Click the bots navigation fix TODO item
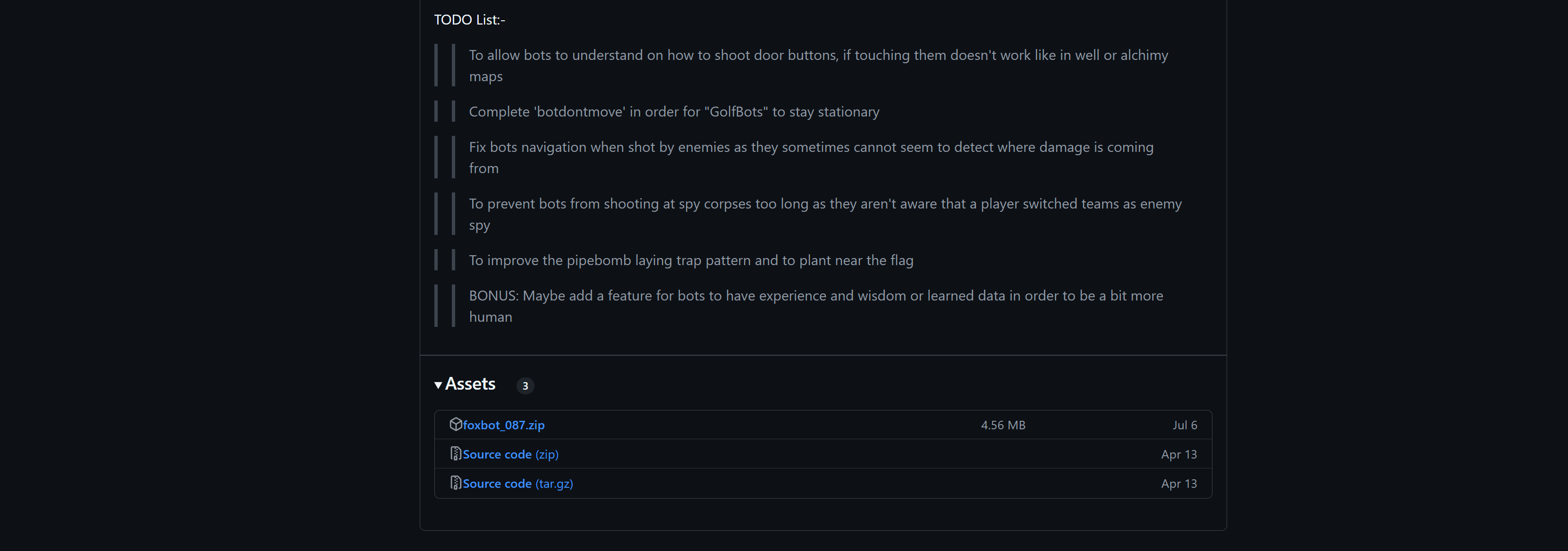This screenshot has height=551, width=1568. (x=811, y=147)
